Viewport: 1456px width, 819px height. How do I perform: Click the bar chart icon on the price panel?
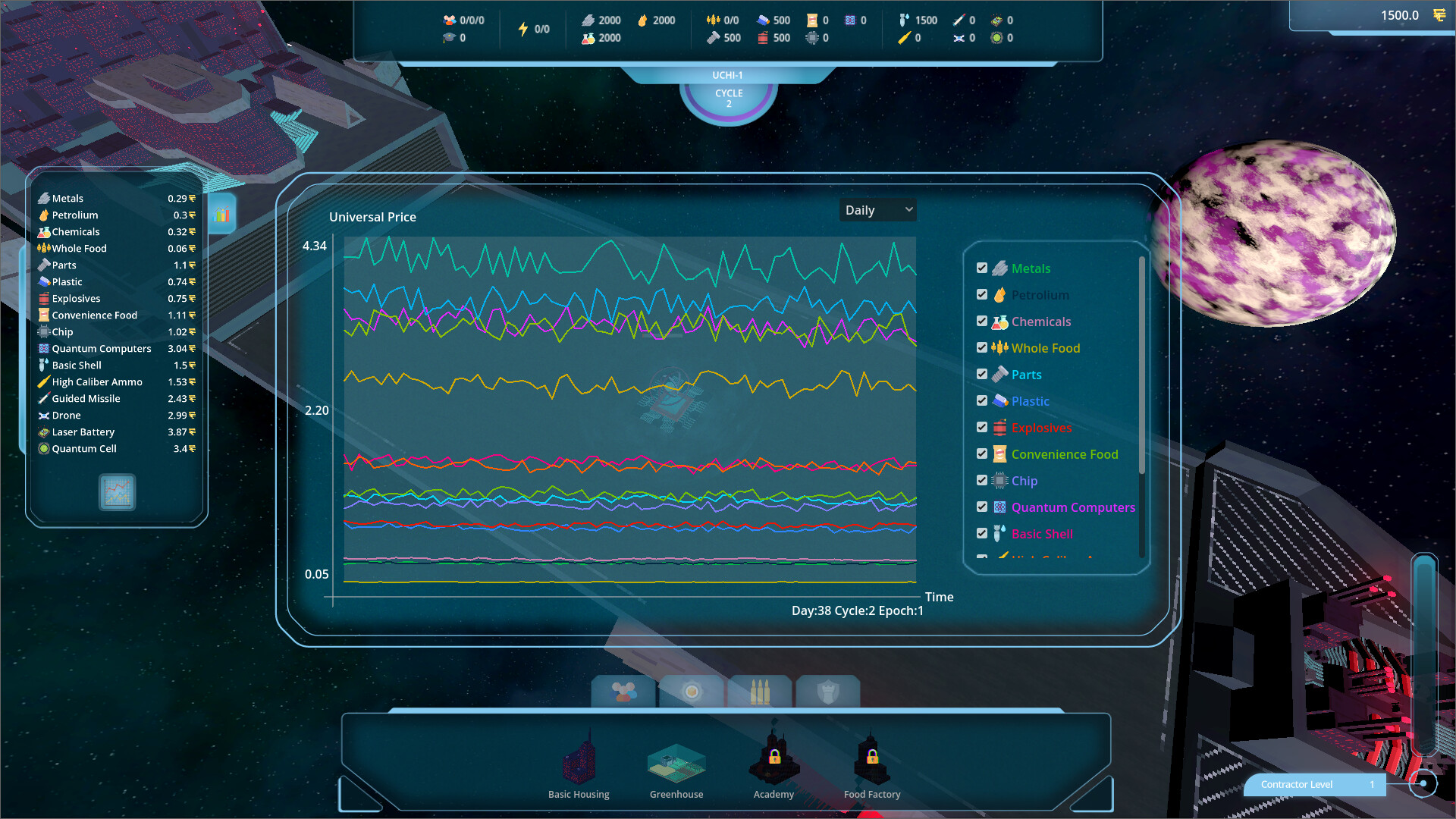(221, 213)
